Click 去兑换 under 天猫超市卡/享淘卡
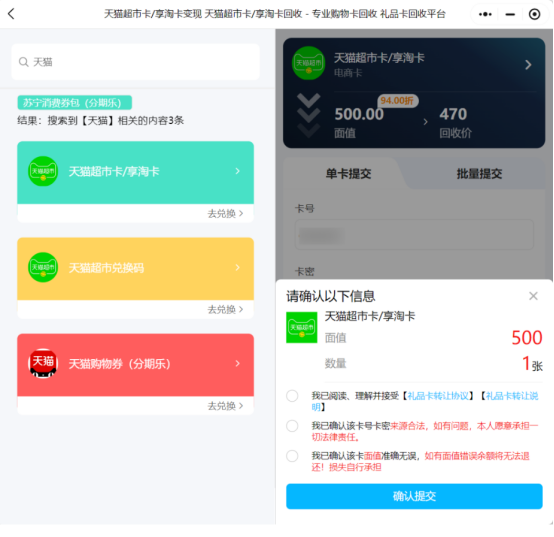Image resolution: width=554 pixels, height=537 pixels. (225, 214)
